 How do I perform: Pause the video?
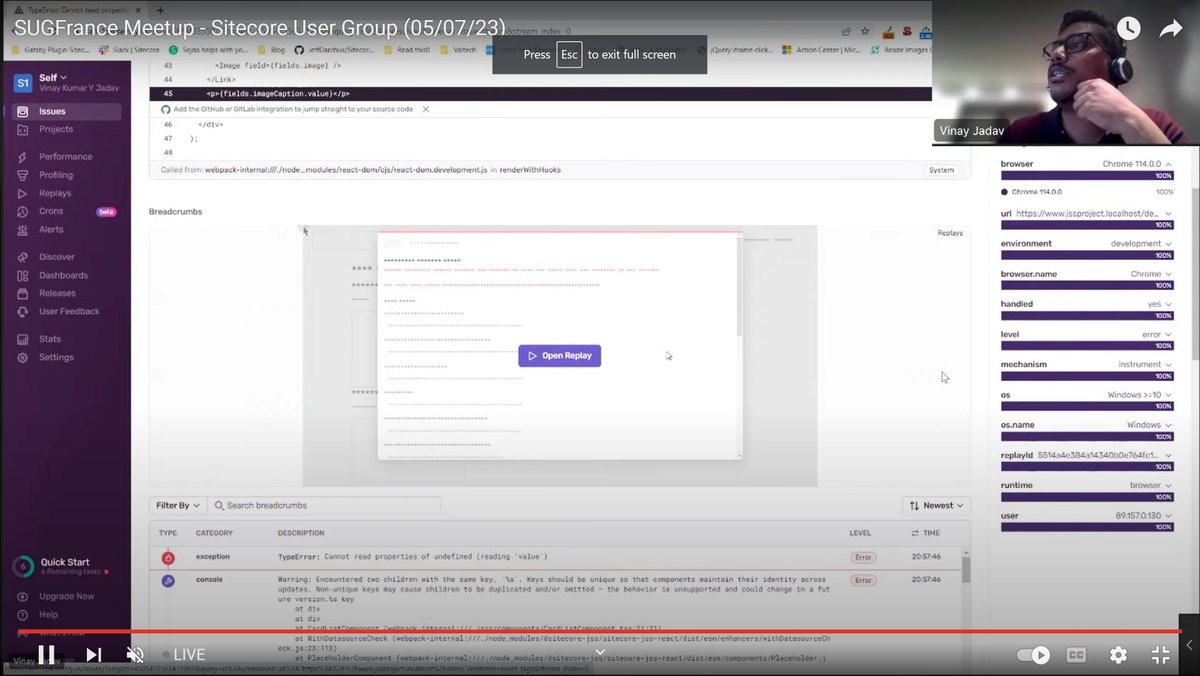pyautogui.click(x=46, y=655)
